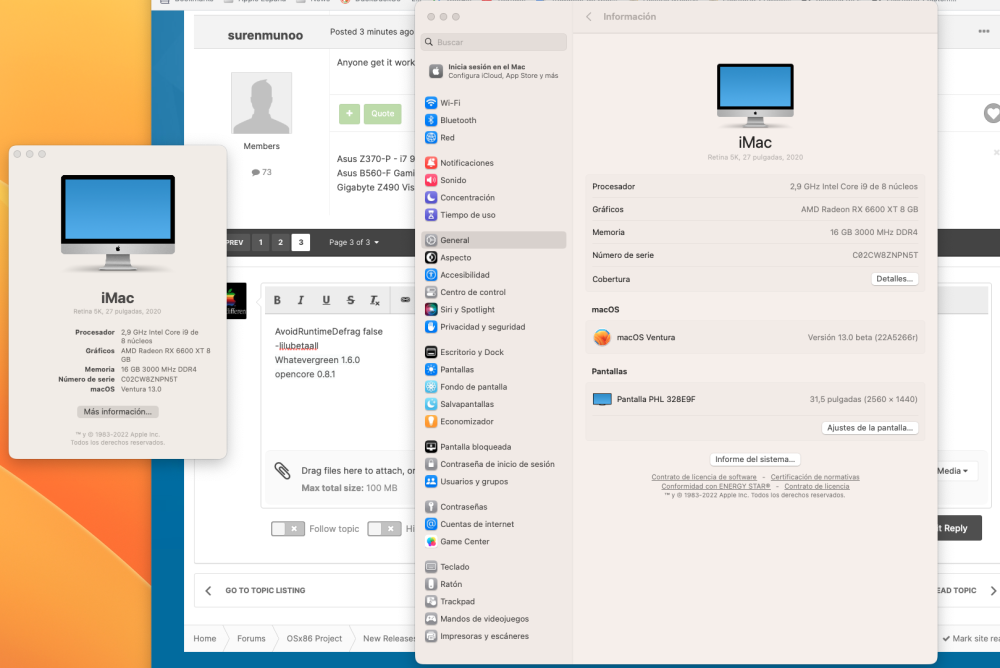Open Ajustes de la pantalla
The width and height of the screenshot is (1000, 668).
pos(870,427)
